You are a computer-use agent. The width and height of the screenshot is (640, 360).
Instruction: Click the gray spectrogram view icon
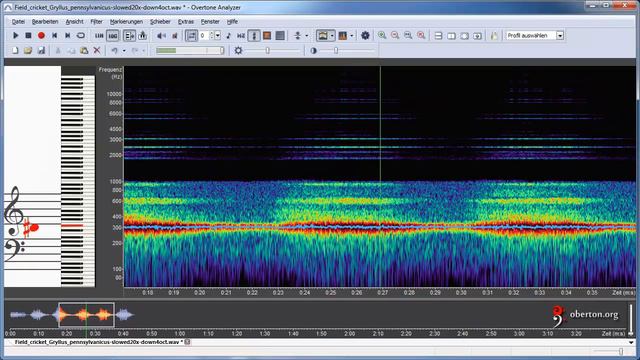pos(280,36)
